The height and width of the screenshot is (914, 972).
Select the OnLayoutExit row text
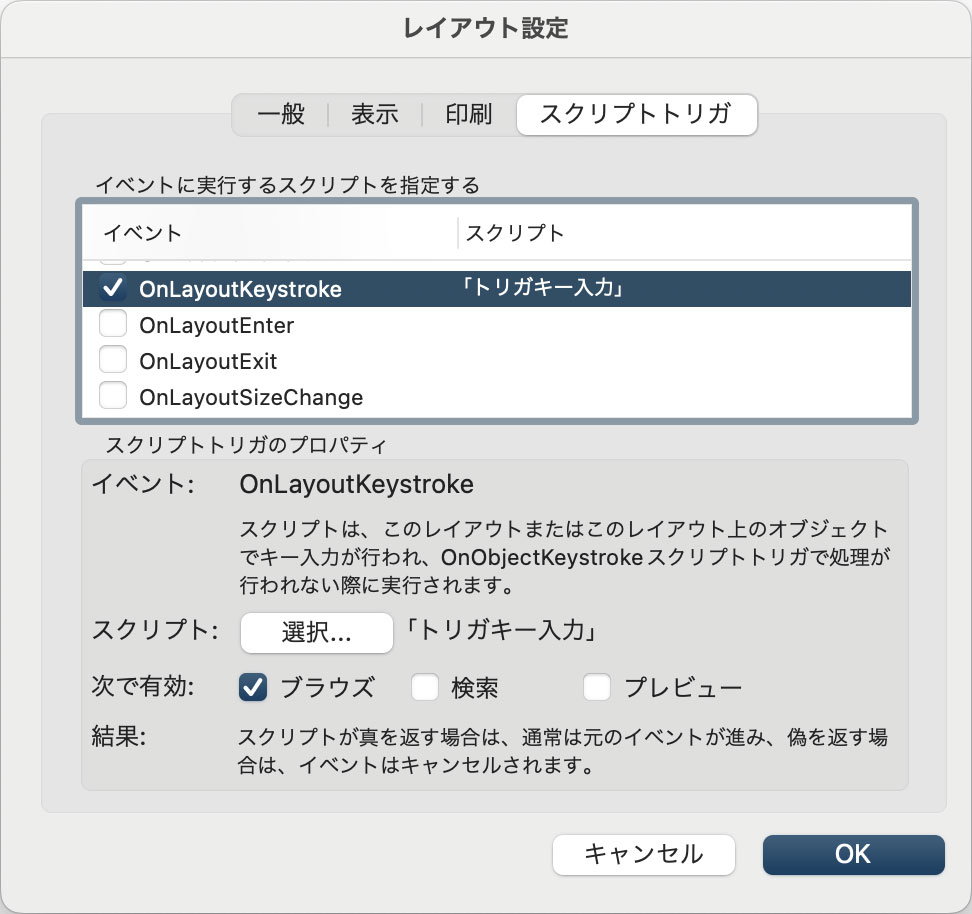(208, 362)
